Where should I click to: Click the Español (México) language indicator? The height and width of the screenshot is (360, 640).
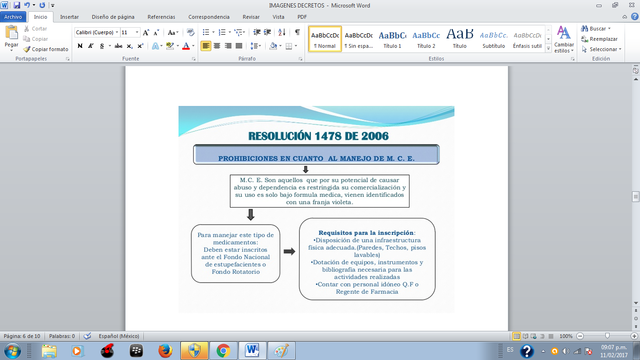tap(119, 336)
